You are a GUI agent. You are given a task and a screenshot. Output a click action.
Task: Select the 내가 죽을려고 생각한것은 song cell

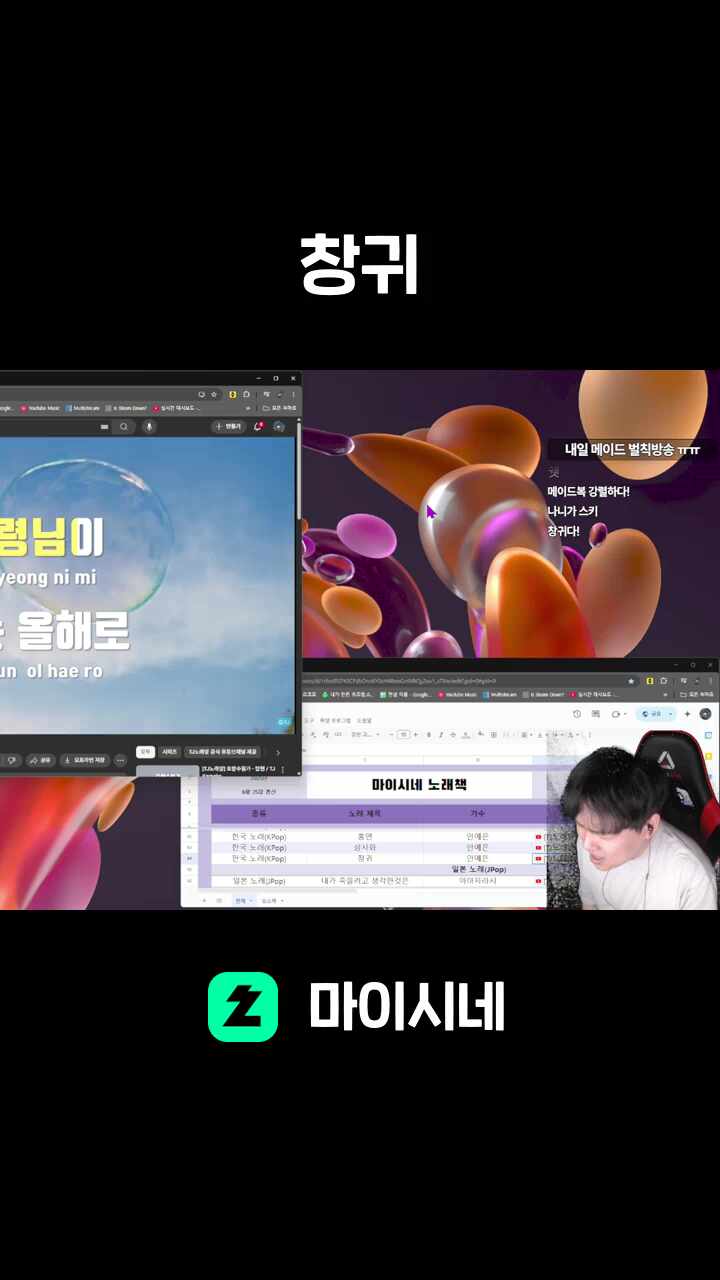(x=365, y=880)
